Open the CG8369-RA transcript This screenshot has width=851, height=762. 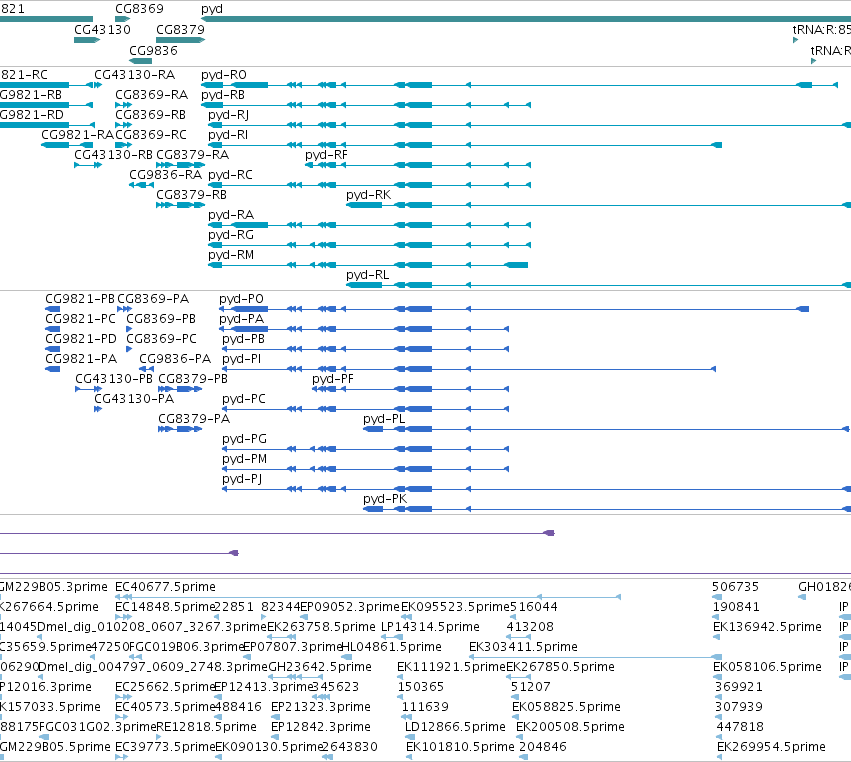(x=151, y=95)
